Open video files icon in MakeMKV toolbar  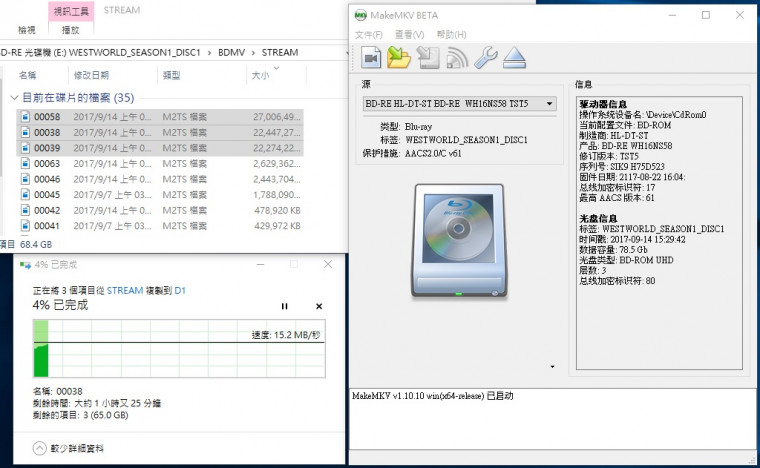pyautogui.click(x=371, y=58)
